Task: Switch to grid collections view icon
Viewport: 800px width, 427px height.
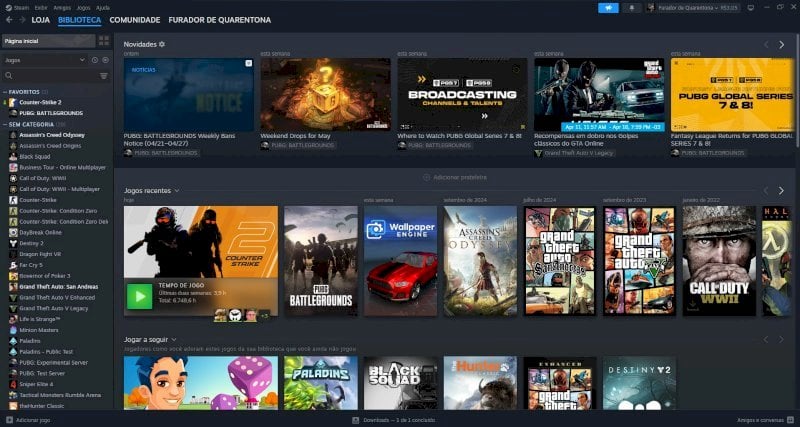Action: coord(104,41)
